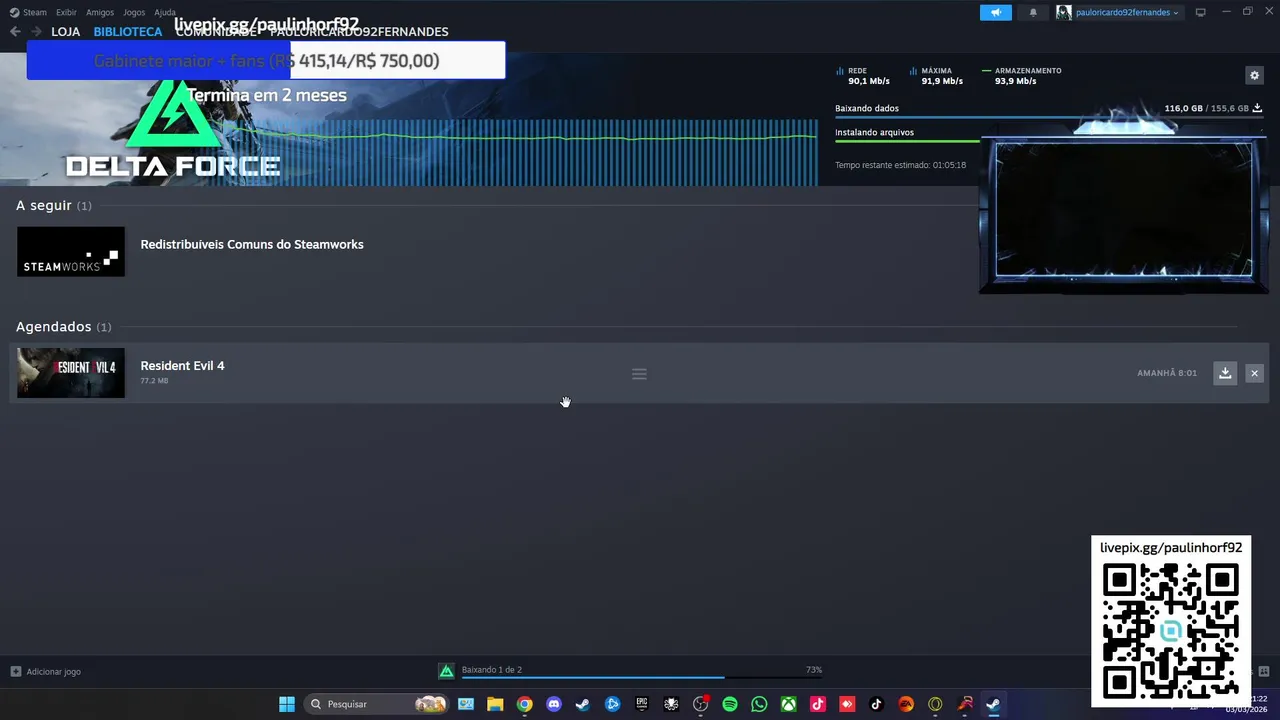Open the black TikTok taskbar icon

pyautogui.click(x=877, y=704)
